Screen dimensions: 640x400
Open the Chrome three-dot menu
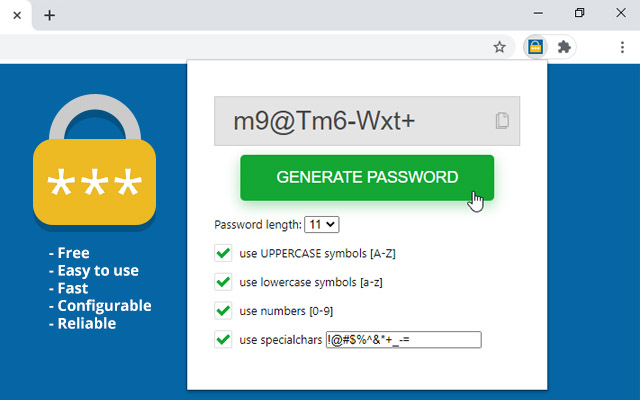[622, 47]
